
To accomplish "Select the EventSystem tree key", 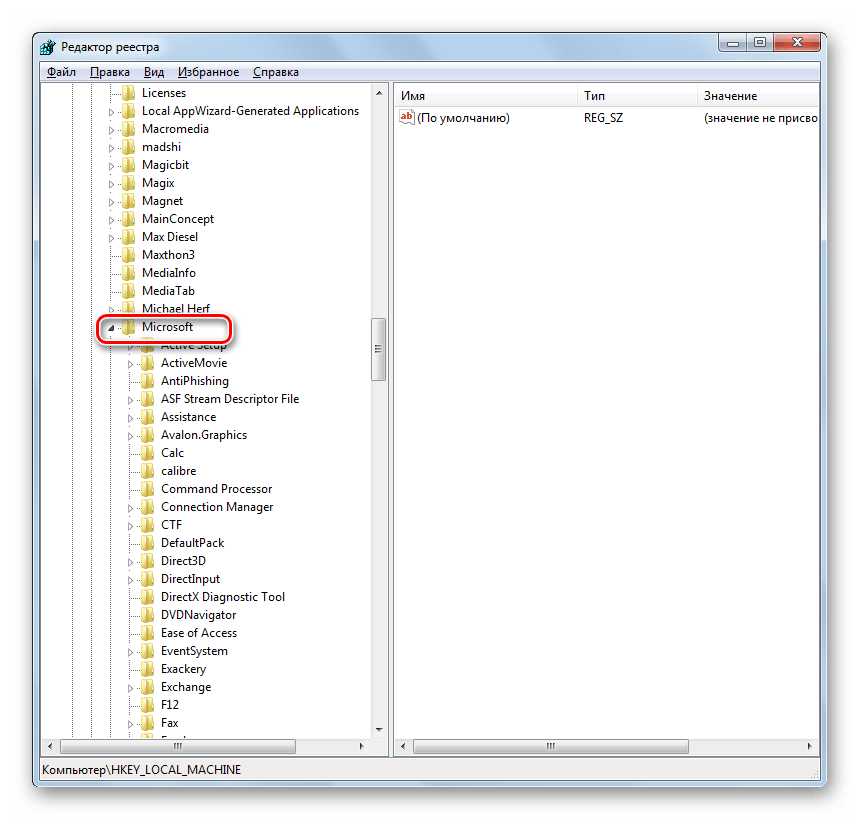I will pos(194,651).
